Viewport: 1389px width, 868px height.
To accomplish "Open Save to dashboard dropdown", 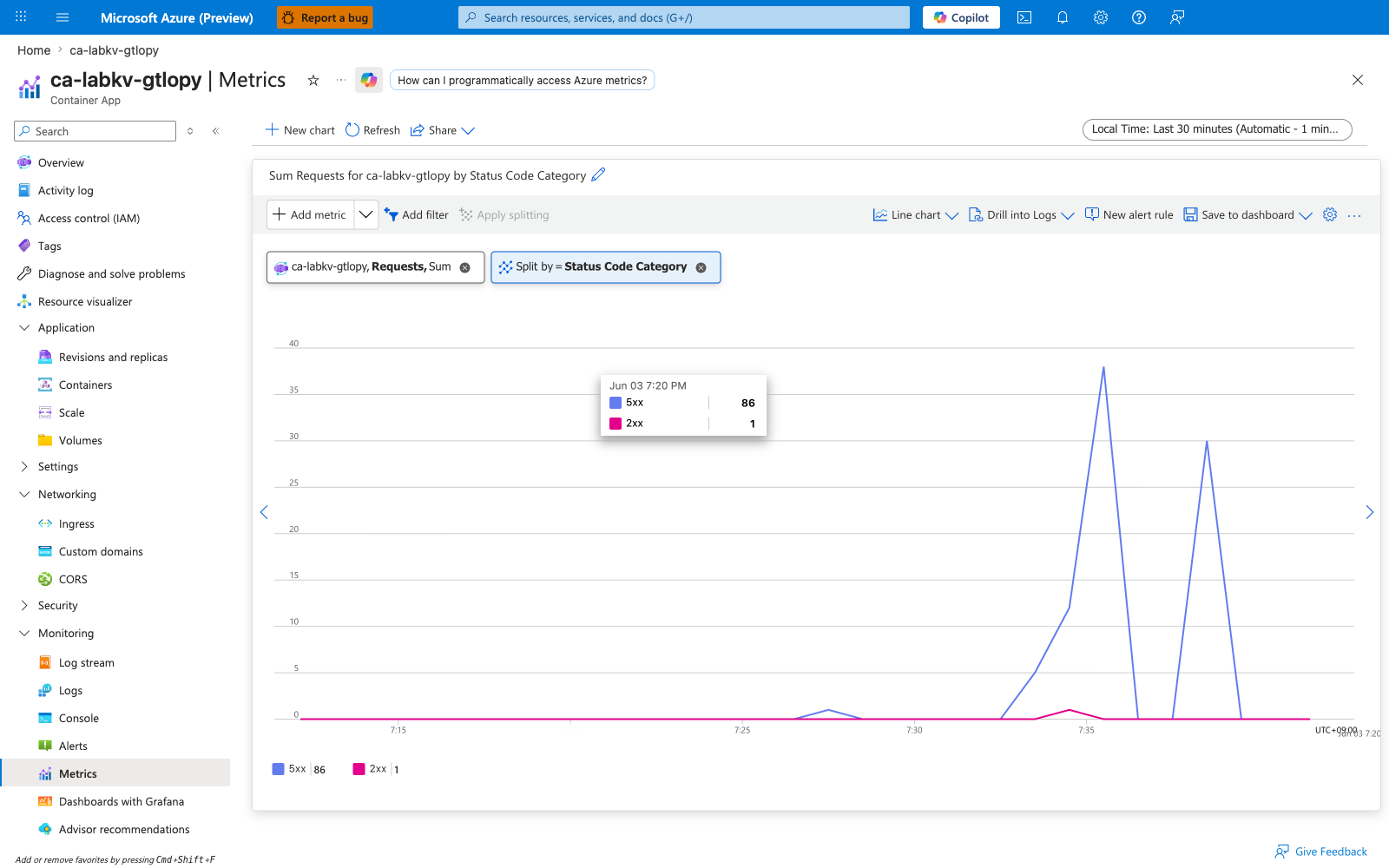I will pos(1248,214).
